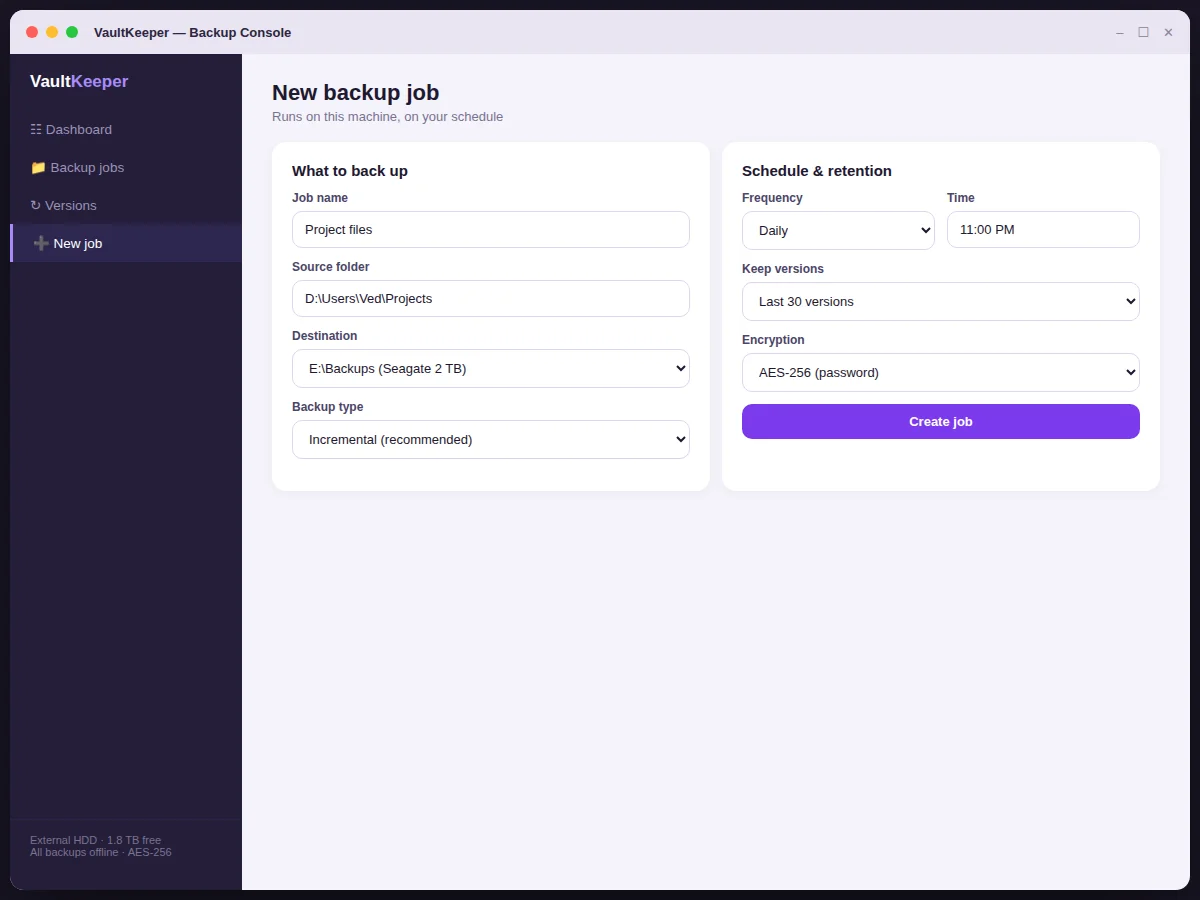
Task: Click the green zoom dot in title bar
Action: point(72,32)
